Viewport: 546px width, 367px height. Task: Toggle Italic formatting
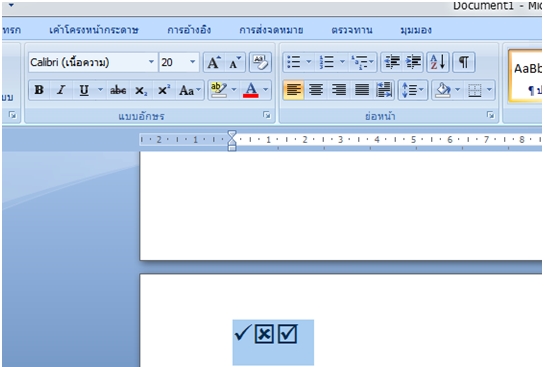click(x=61, y=90)
